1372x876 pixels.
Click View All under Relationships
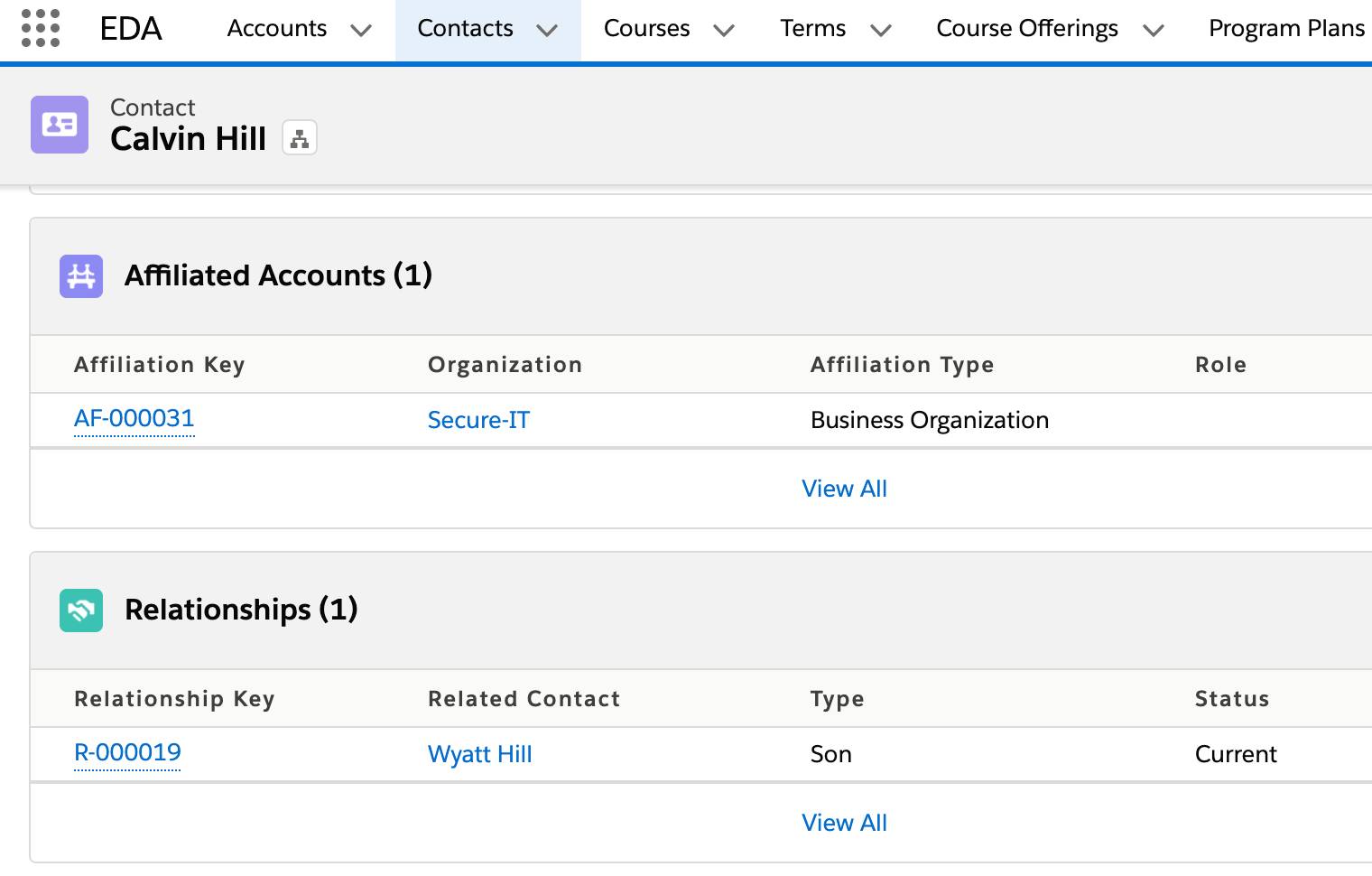click(x=844, y=823)
